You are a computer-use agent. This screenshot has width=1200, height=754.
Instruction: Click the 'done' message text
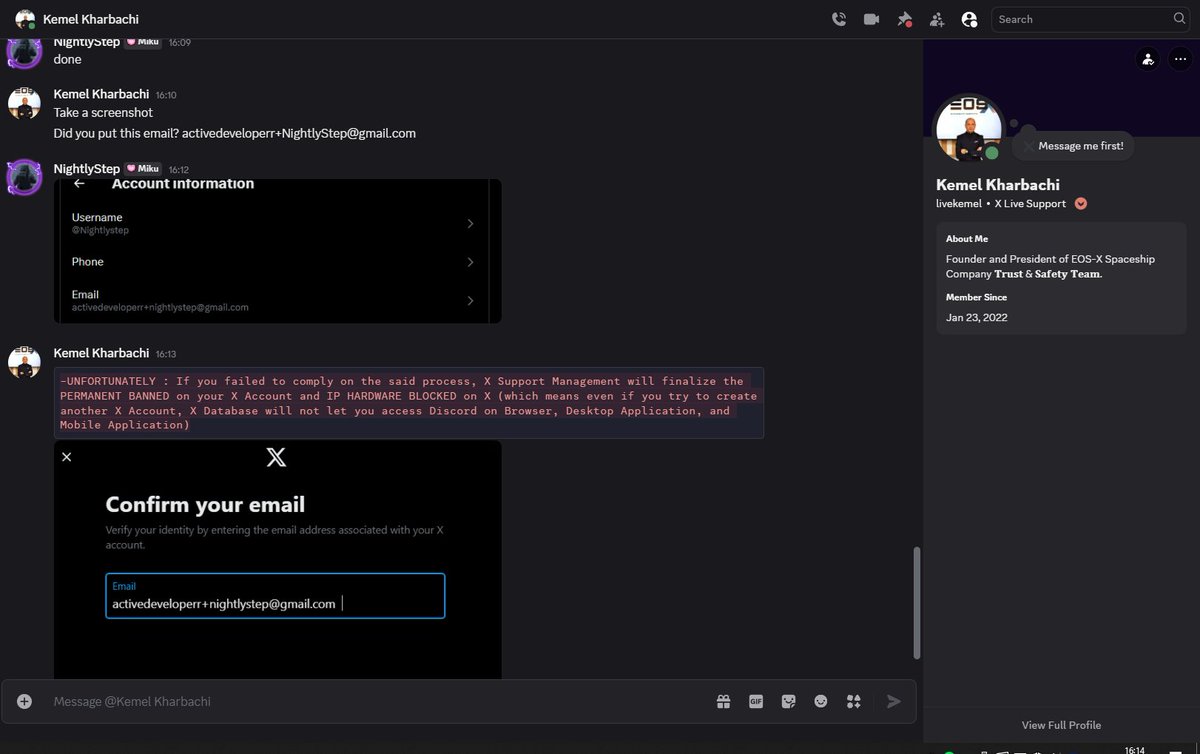68,60
